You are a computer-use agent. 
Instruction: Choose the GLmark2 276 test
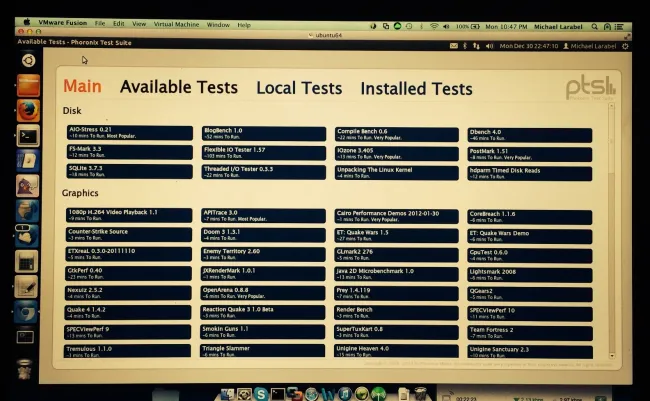[x=397, y=255]
